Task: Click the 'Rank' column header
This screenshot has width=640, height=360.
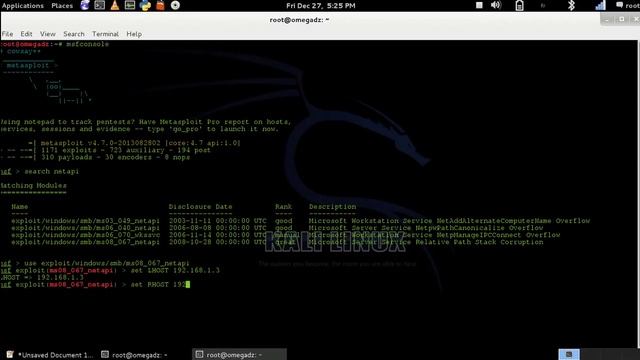Action: click(x=283, y=207)
